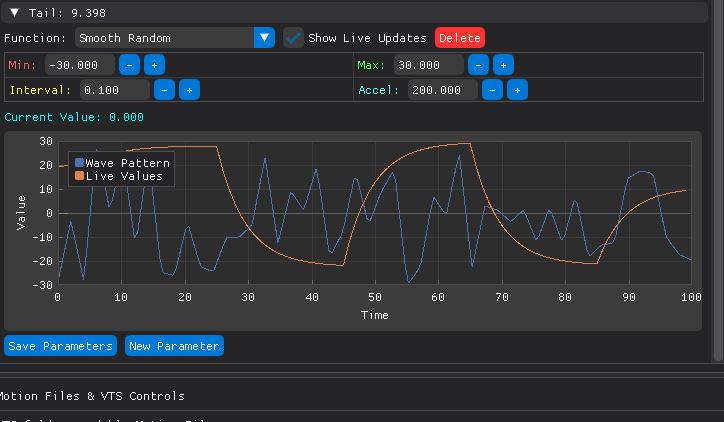
Task: Decrease the Min value with minus button
Action: point(129,65)
